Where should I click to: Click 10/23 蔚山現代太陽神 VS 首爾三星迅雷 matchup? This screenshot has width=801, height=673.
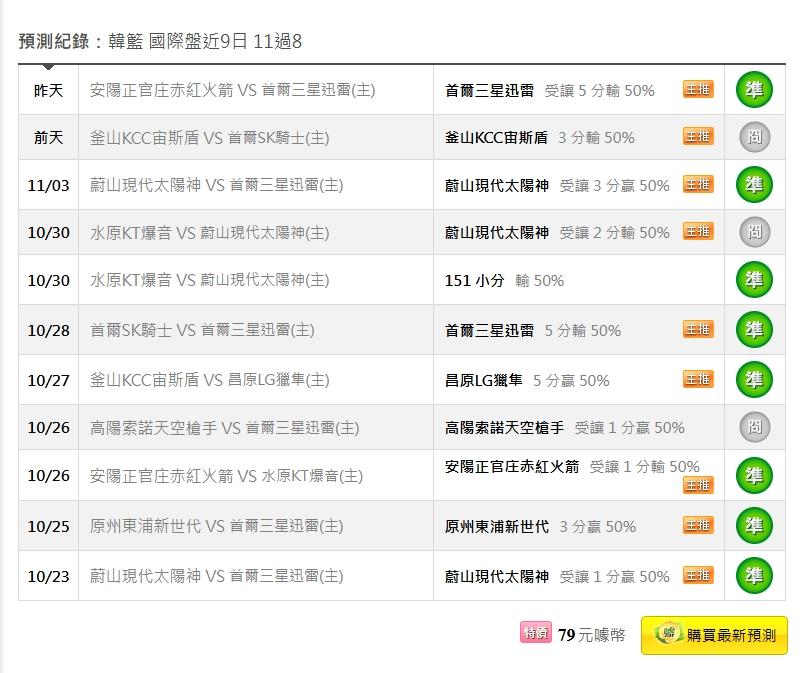click(217, 576)
